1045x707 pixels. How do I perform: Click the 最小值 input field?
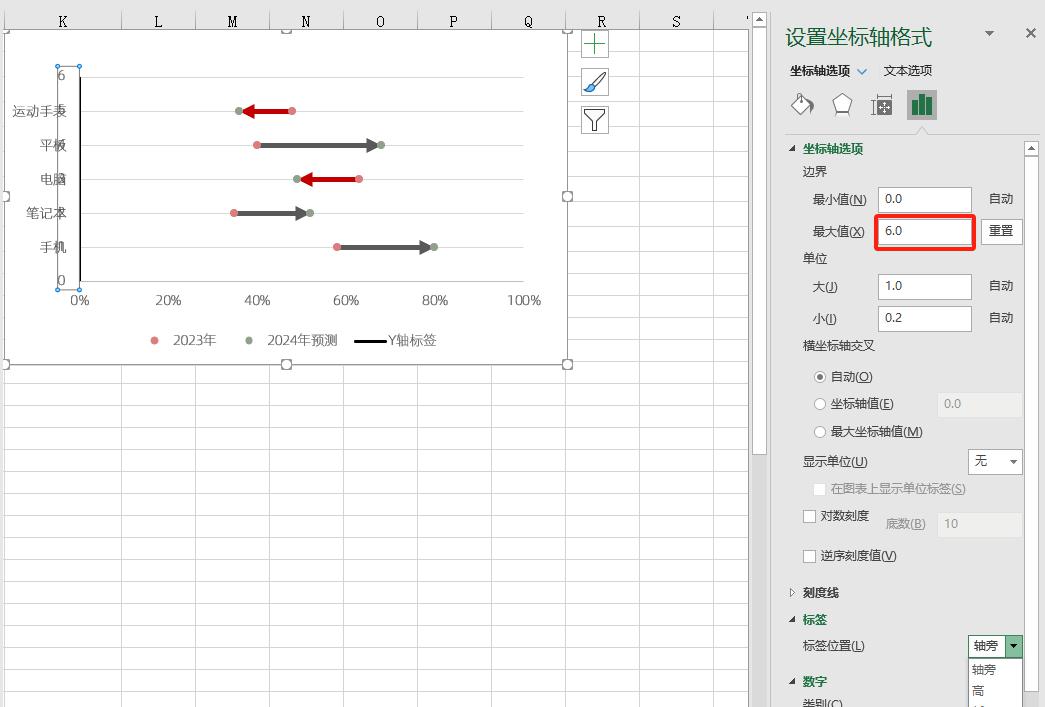coord(924,199)
